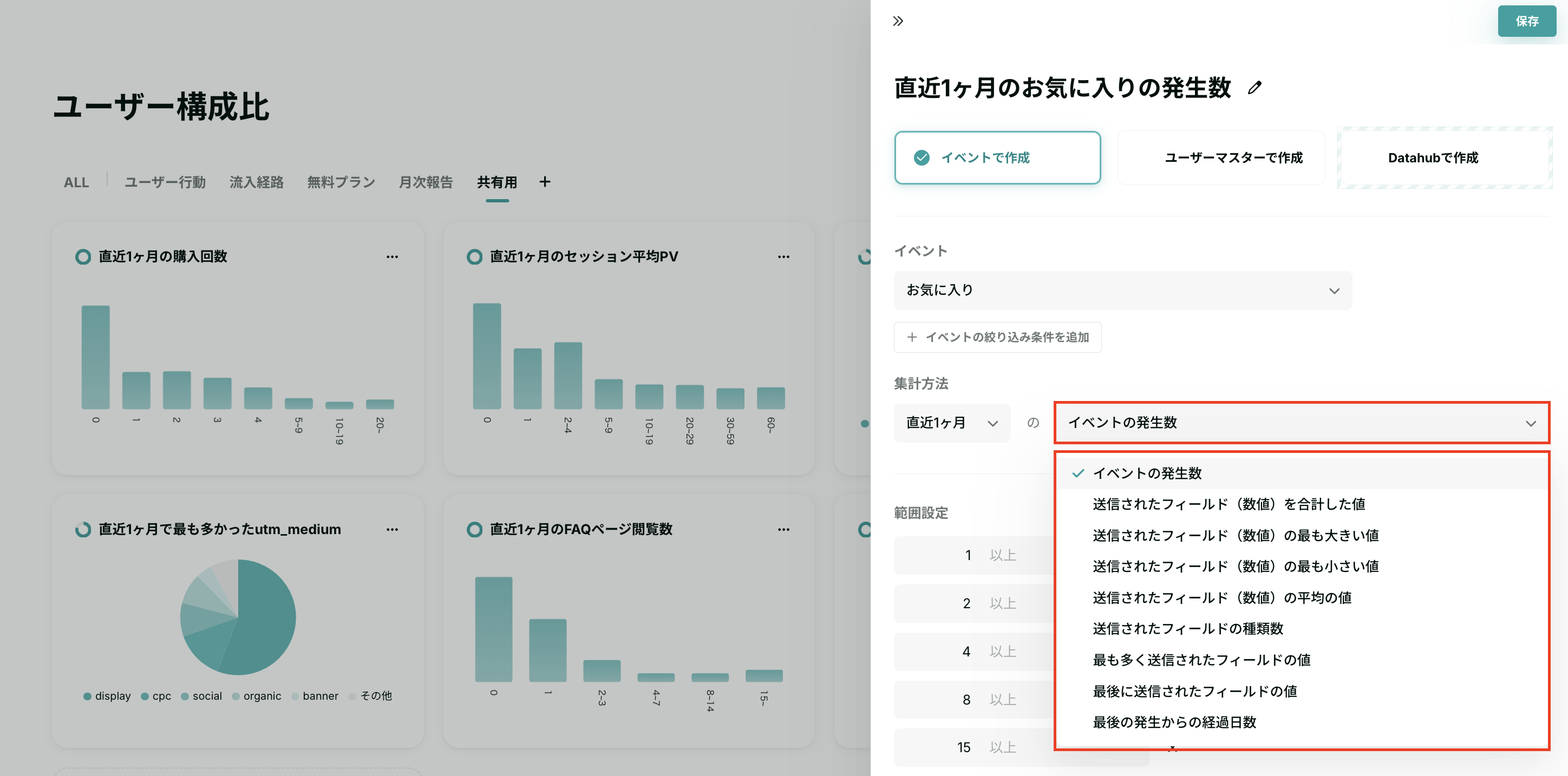Choose 送信されたフィールド（数値）の最も小さい値 option
Image resolution: width=1568 pixels, height=776 pixels.
[1302, 566]
